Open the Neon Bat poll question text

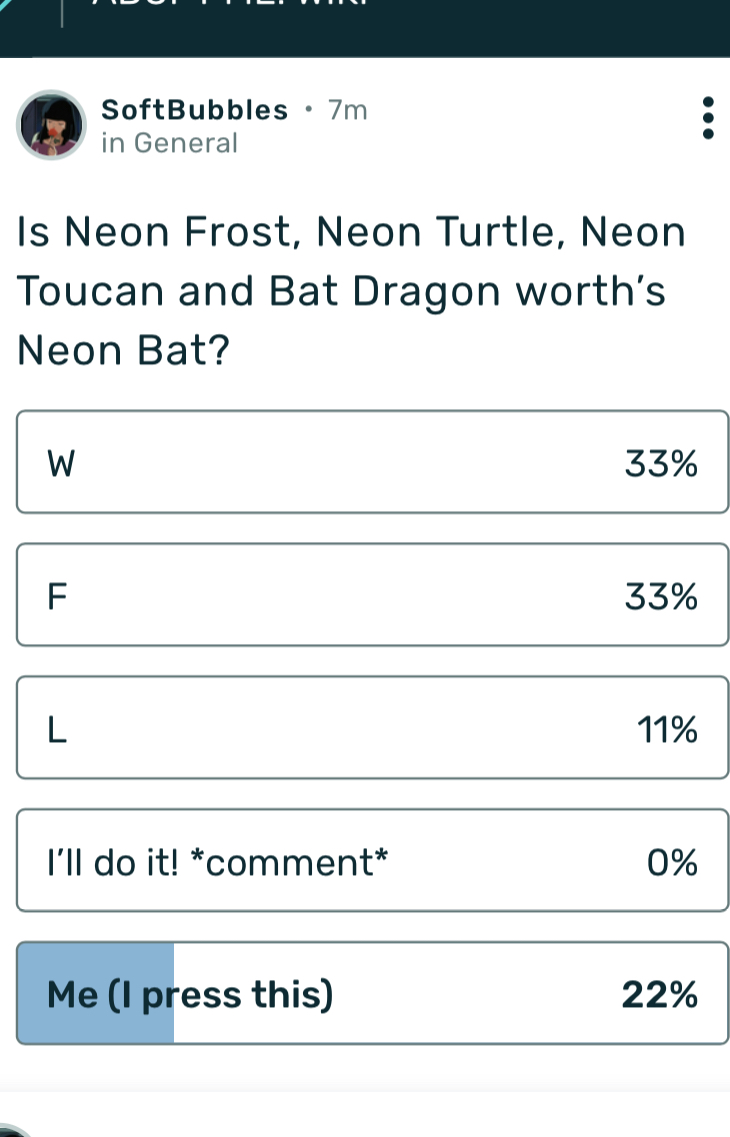coord(350,291)
